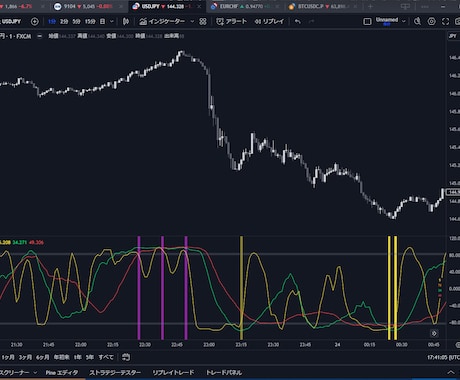Select the 6ヶ月 date range

point(43,357)
